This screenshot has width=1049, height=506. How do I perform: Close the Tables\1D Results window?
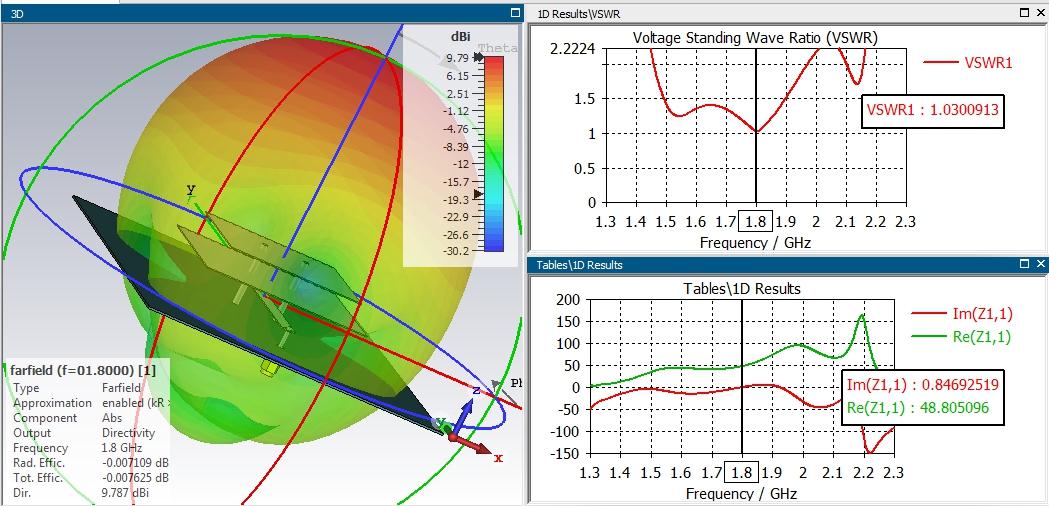point(1041,264)
